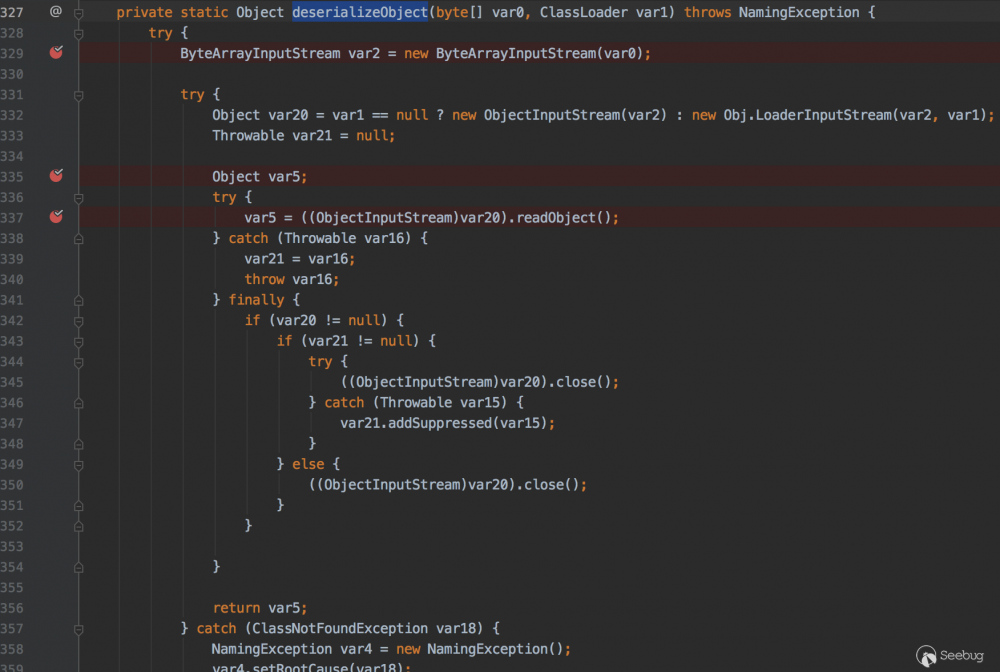Collapse the try block starting at line 331
Viewport: 1000px width, 672px height.
tap(78, 94)
